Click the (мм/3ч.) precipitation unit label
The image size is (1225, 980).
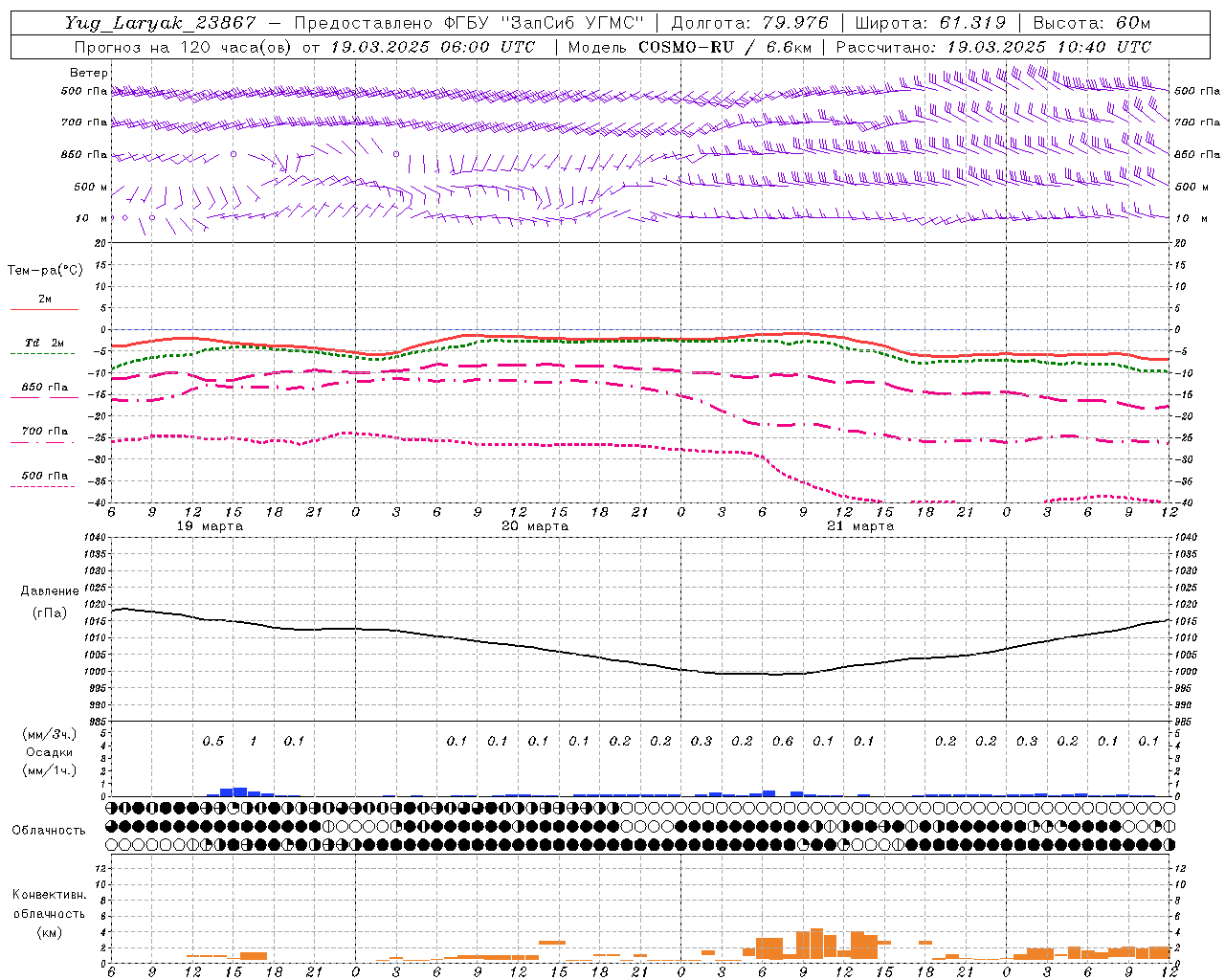50,734
